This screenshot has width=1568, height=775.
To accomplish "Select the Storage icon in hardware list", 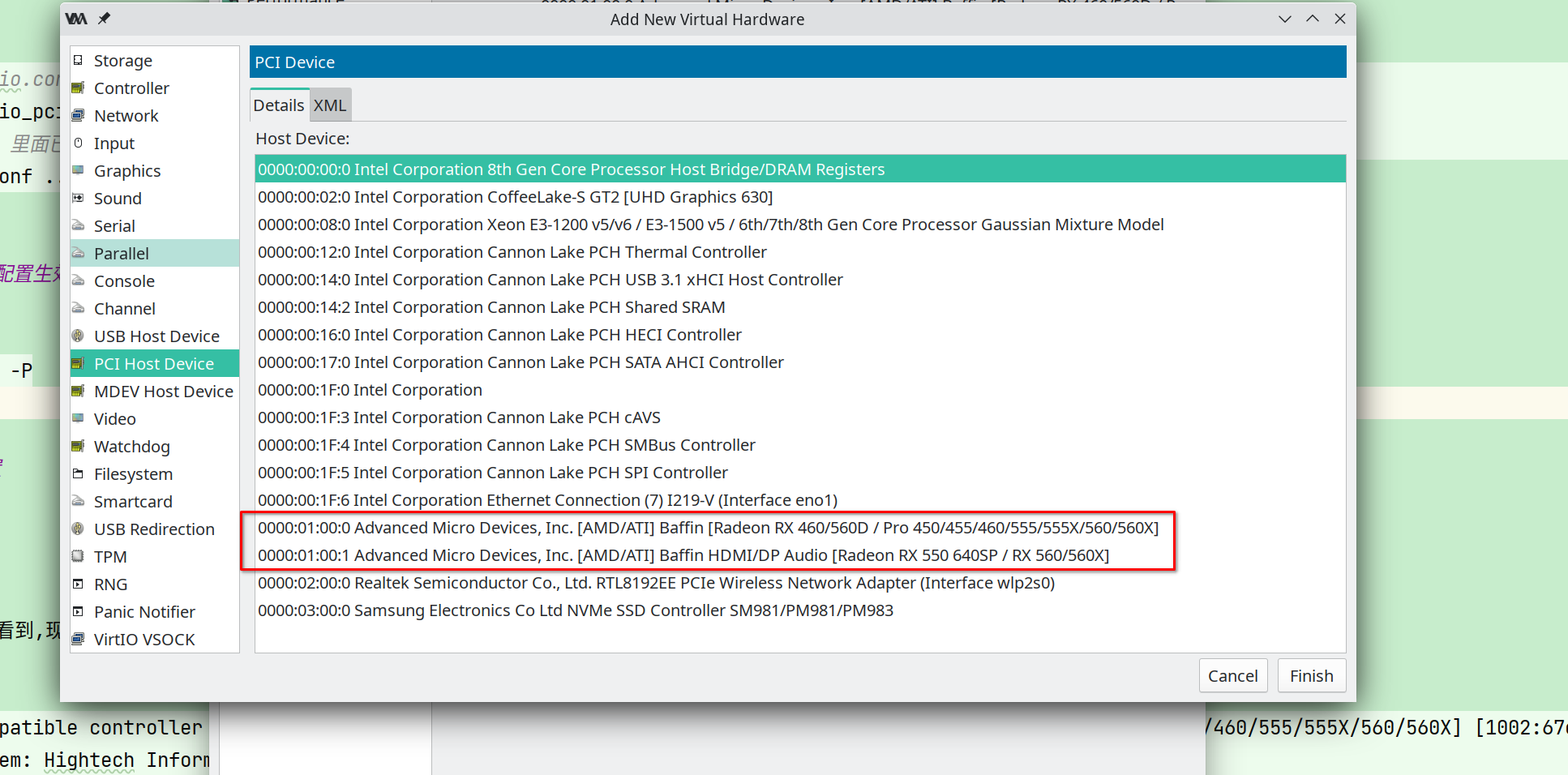I will point(79,61).
